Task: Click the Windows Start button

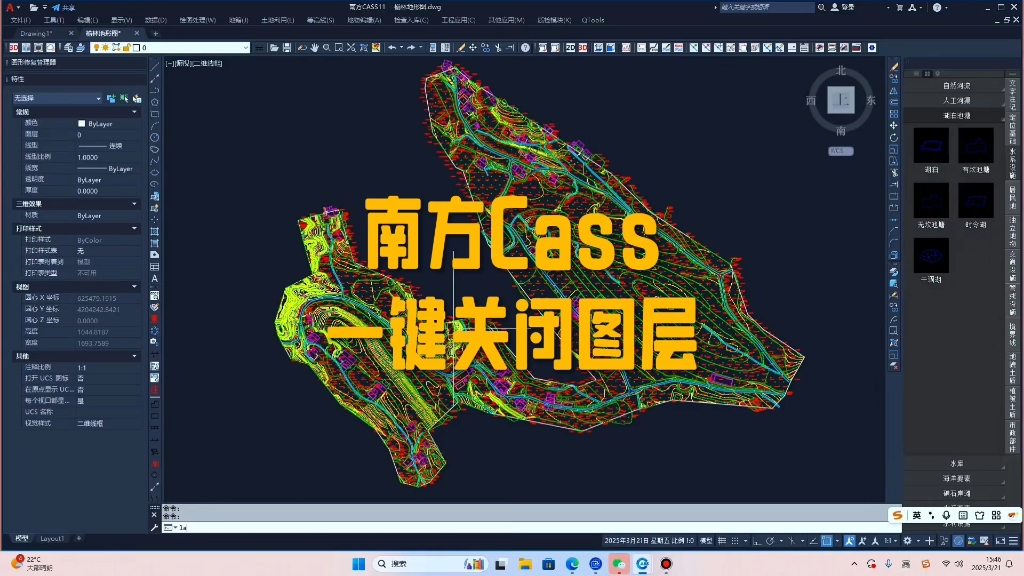Action: click(359, 564)
